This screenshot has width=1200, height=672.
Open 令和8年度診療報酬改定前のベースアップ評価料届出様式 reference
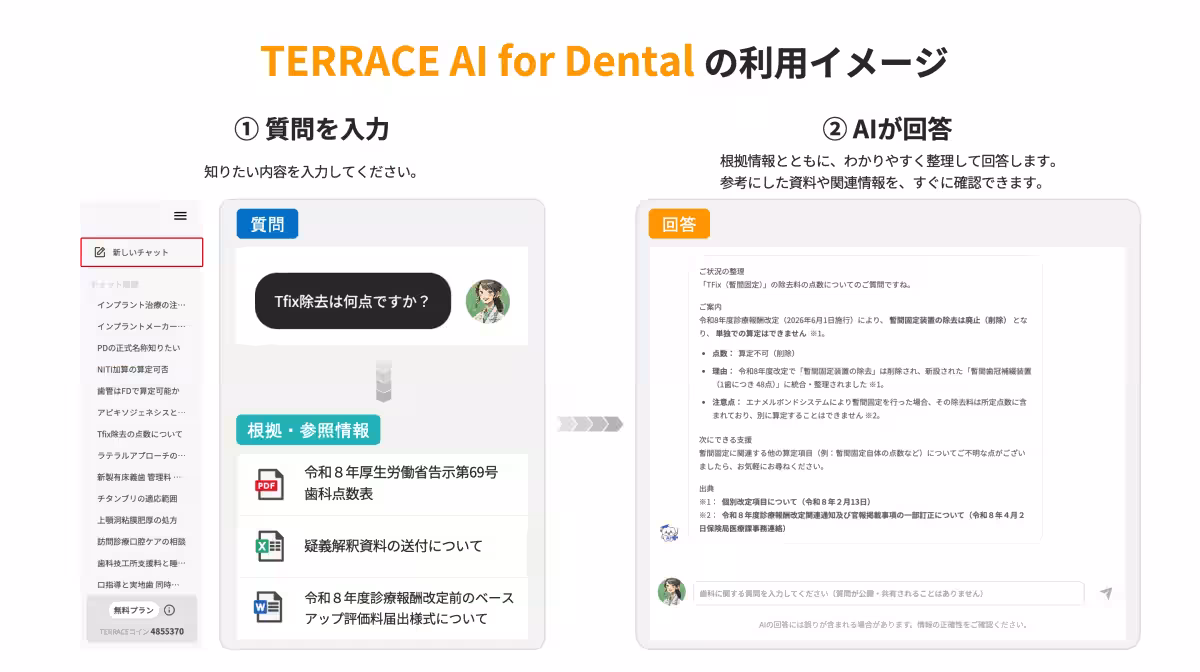point(382,608)
